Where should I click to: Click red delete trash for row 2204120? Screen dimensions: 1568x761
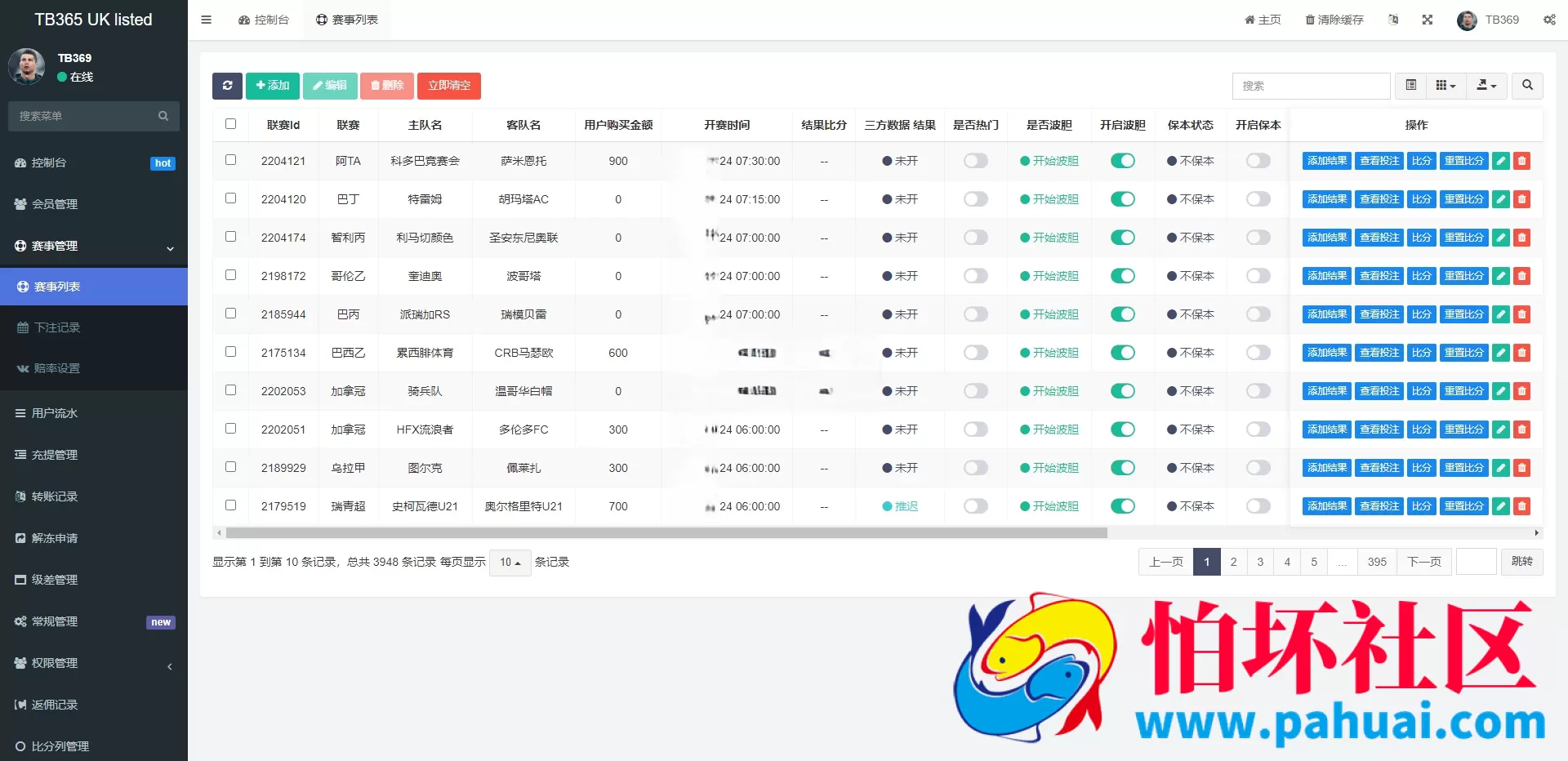click(1521, 199)
